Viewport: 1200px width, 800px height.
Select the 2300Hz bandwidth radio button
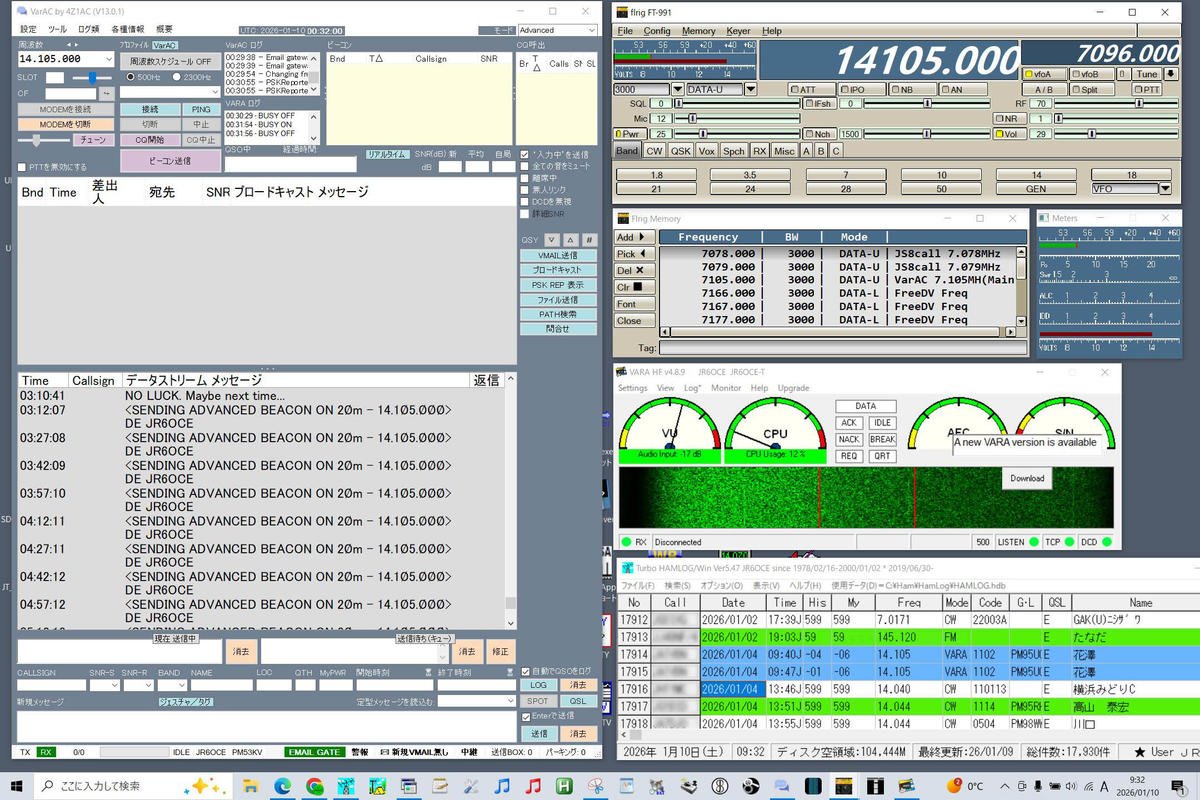[x=178, y=77]
